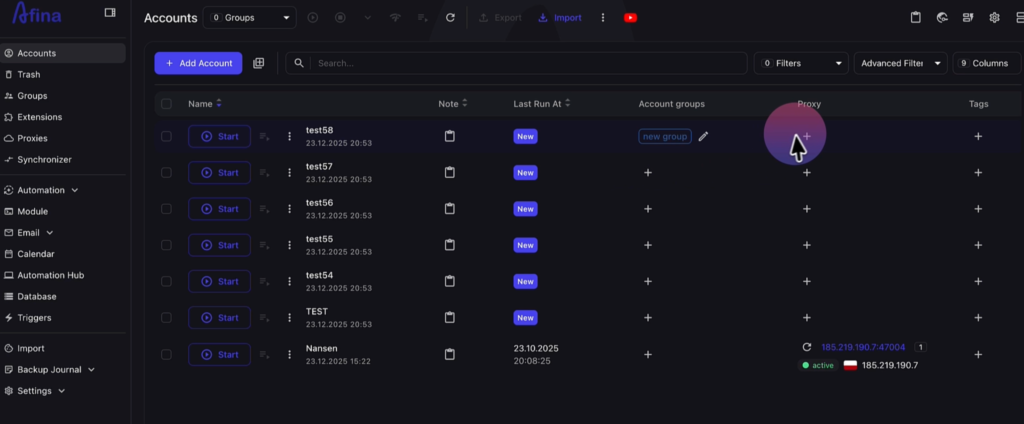Open three-dot menu for test57

[289, 172]
